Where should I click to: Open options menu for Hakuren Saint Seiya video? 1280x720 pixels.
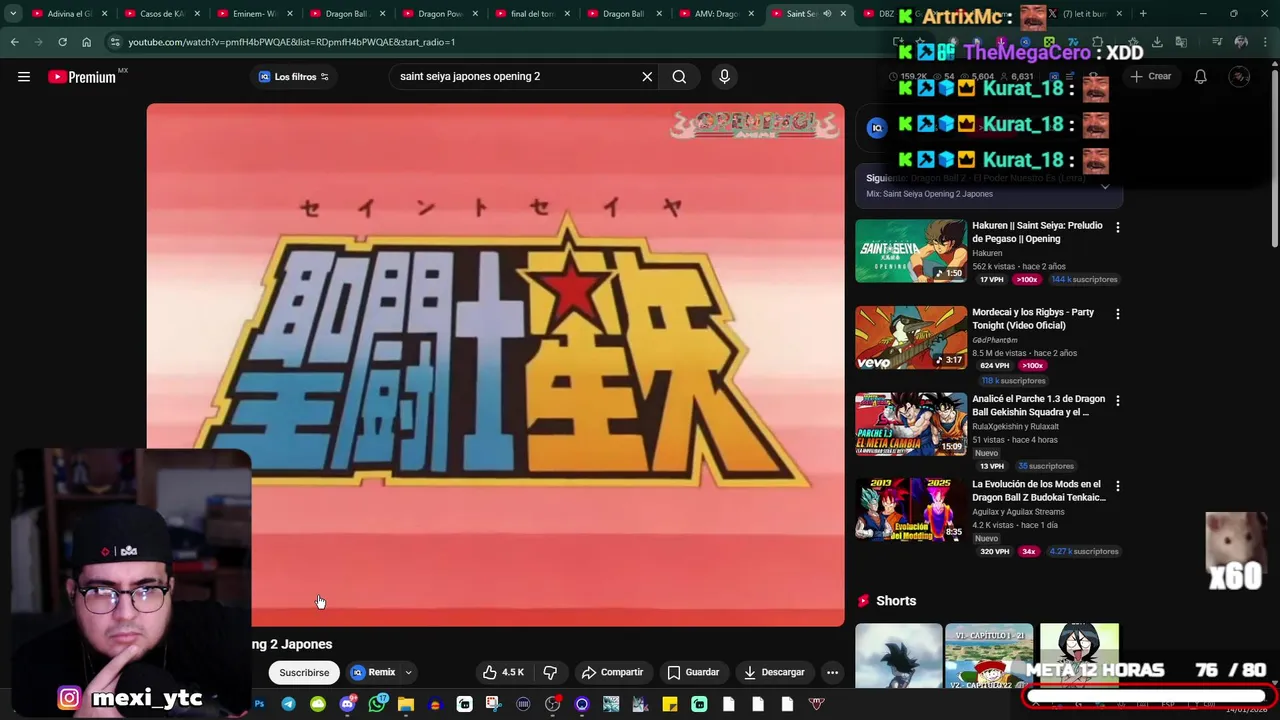click(x=1117, y=228)
